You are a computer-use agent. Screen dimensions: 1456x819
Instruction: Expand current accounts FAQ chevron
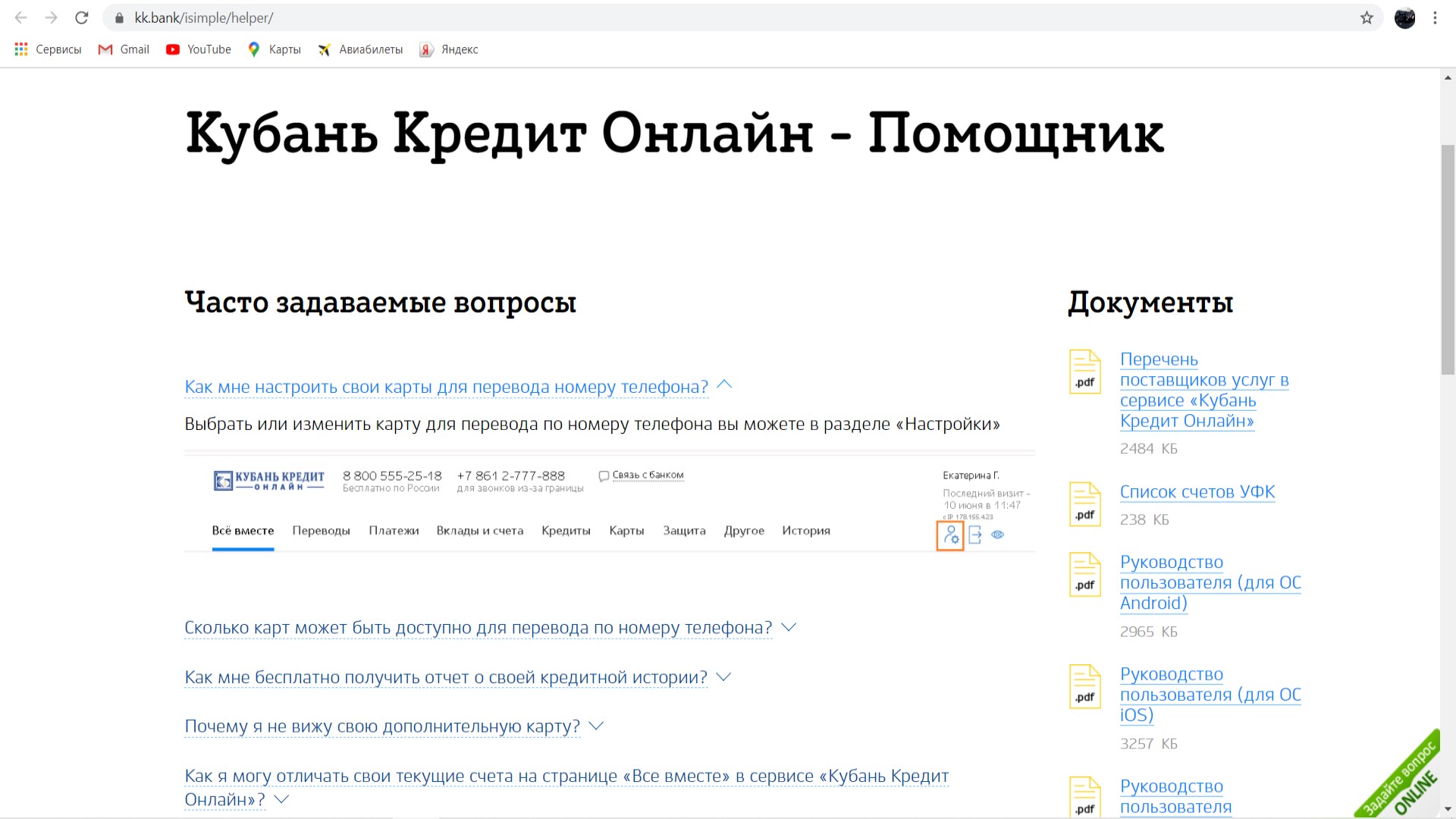[281, 799]
